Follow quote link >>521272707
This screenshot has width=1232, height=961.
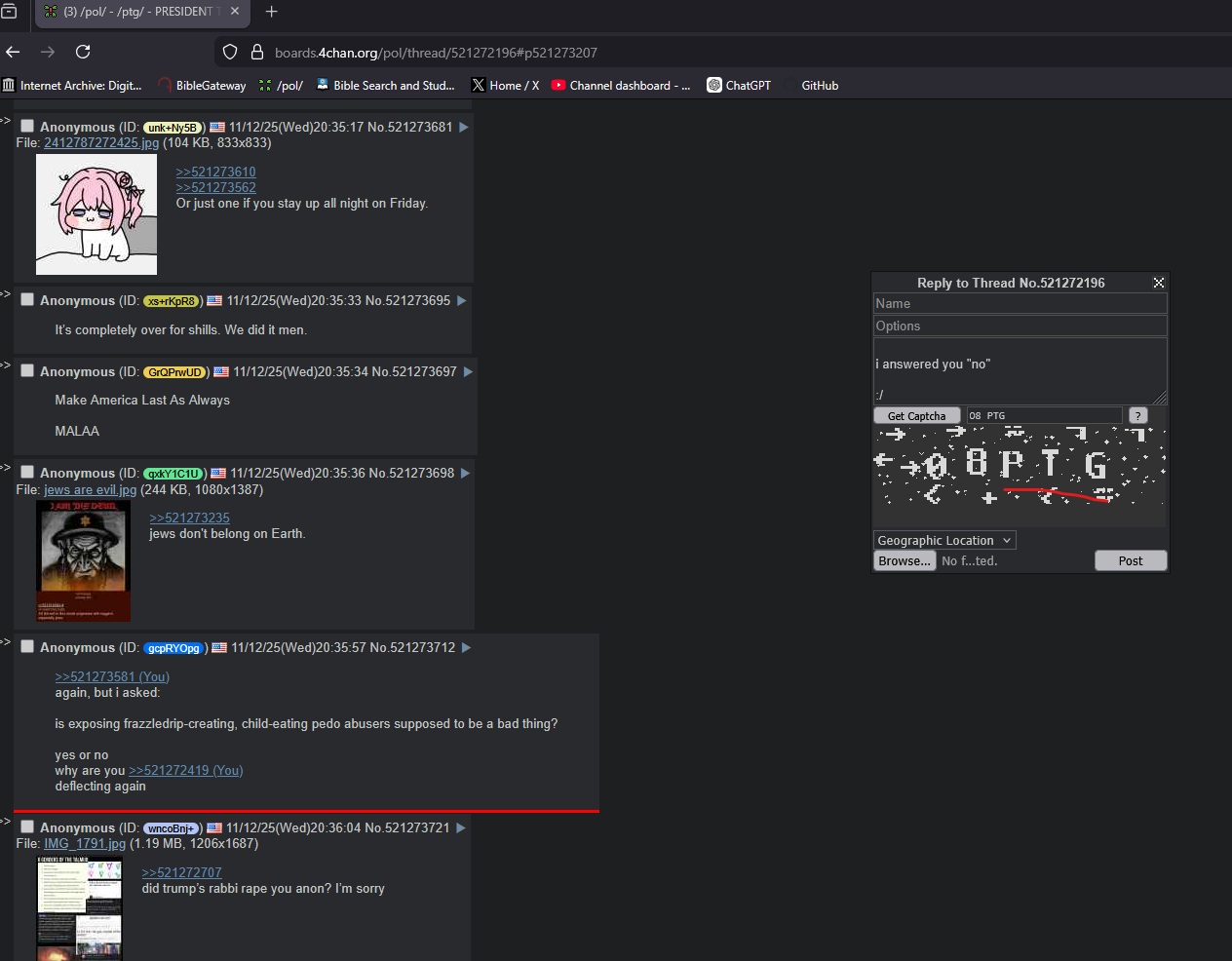pos(181,872)
